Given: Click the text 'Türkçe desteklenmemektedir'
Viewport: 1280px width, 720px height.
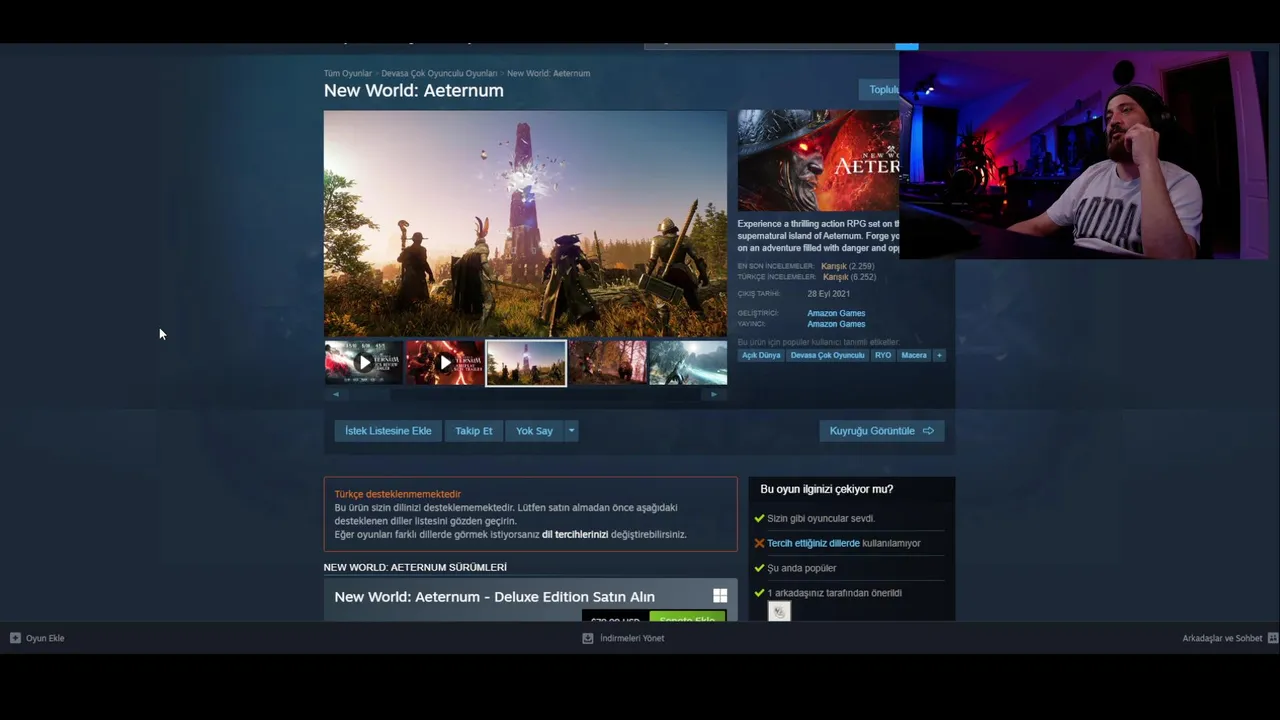Looking at the screenshot, I should coord(398,494).
